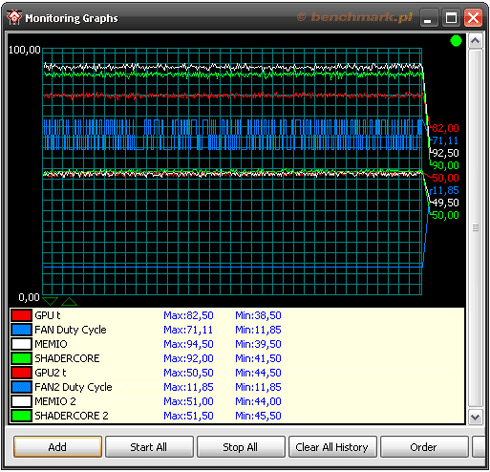The width and height of the screenshot is (490, 472).
Task: Click the green down-pointing triangle below the graph
Action: pos(50,301)
